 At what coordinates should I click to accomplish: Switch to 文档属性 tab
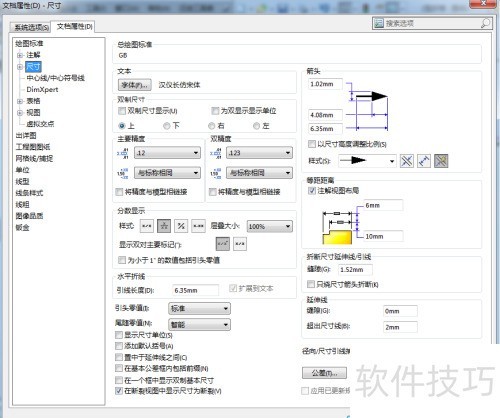tap(74, 26)
